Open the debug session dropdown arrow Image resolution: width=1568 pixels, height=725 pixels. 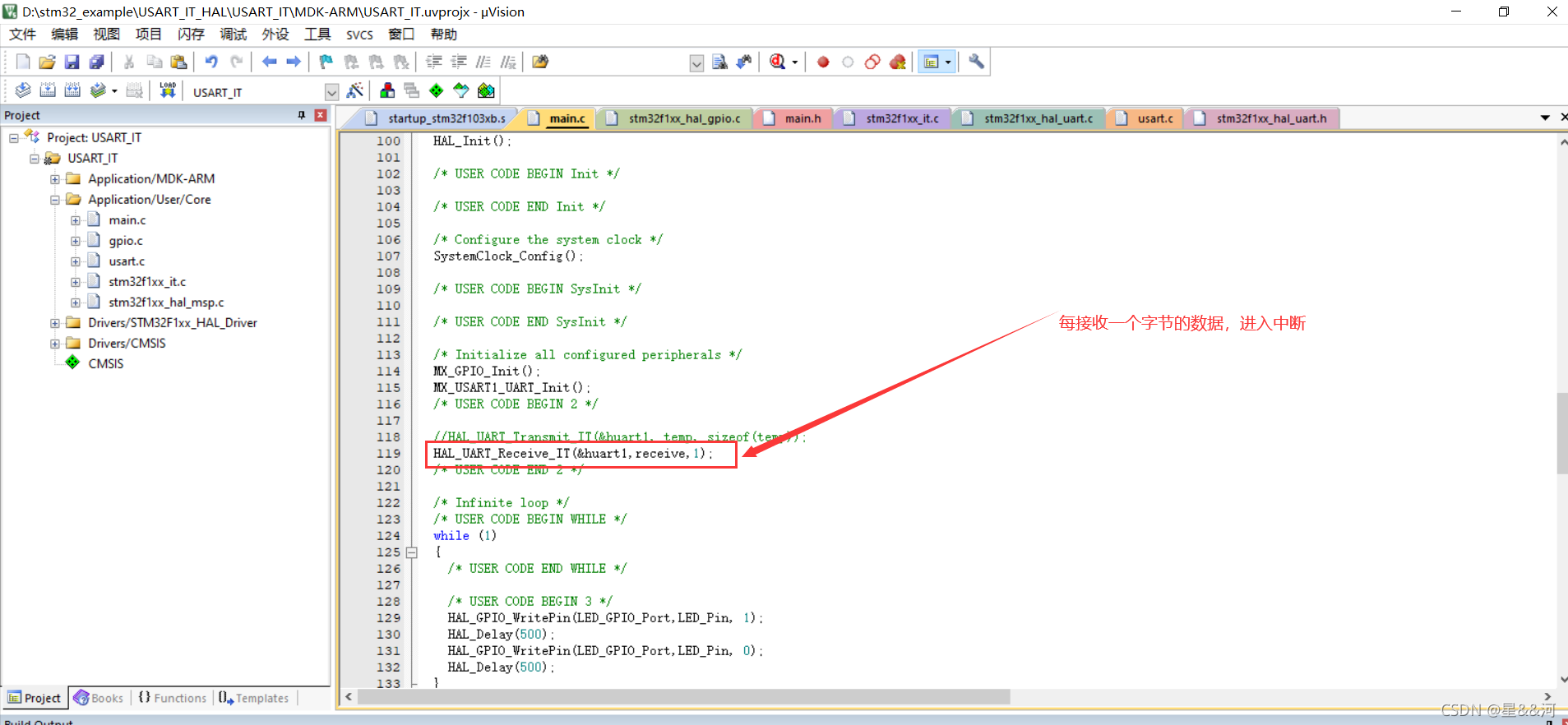coord(794,62)
